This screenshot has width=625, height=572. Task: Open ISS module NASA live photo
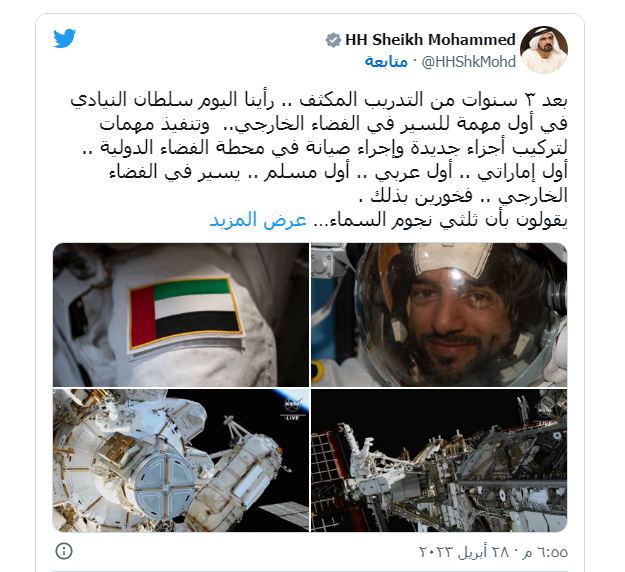181,460
